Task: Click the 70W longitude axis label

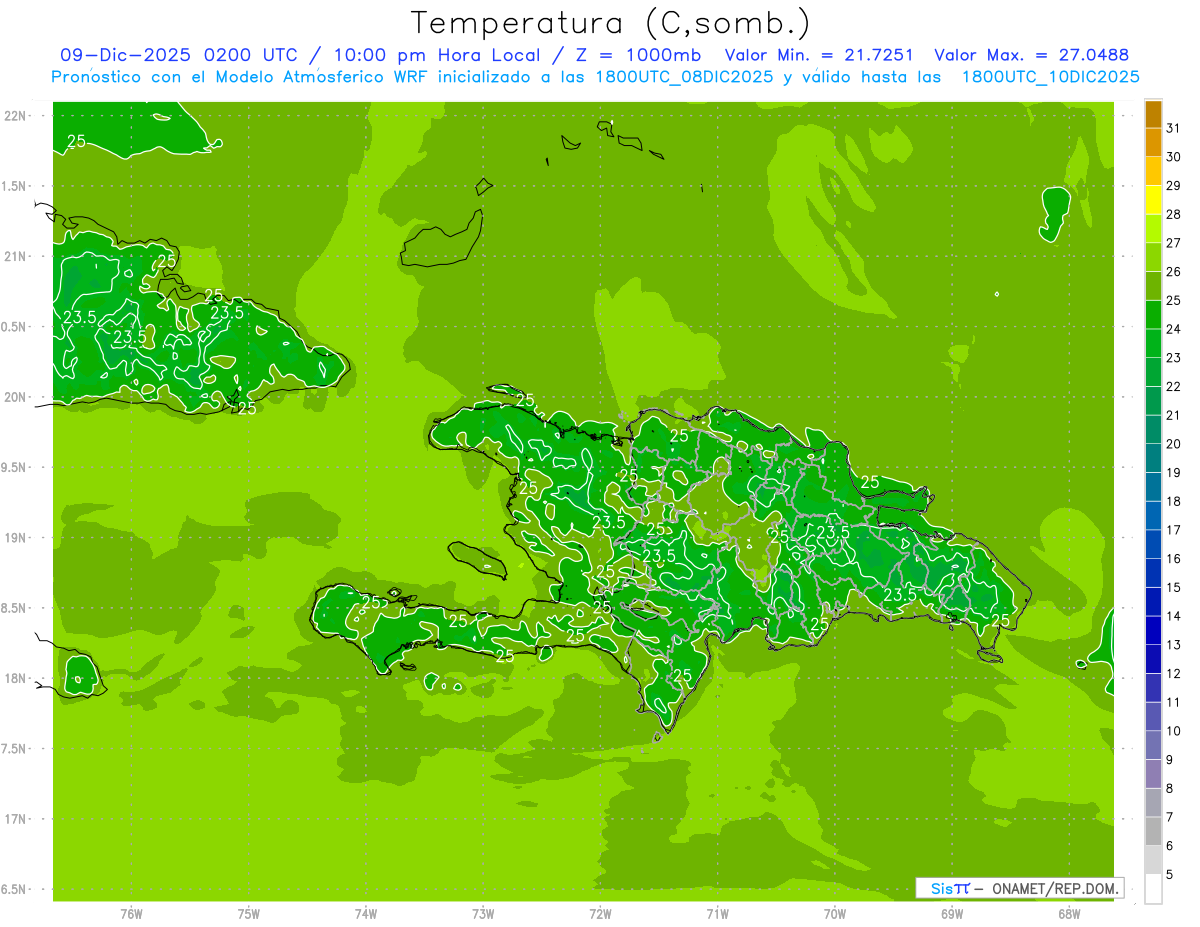Action: (x=834, y=913)
